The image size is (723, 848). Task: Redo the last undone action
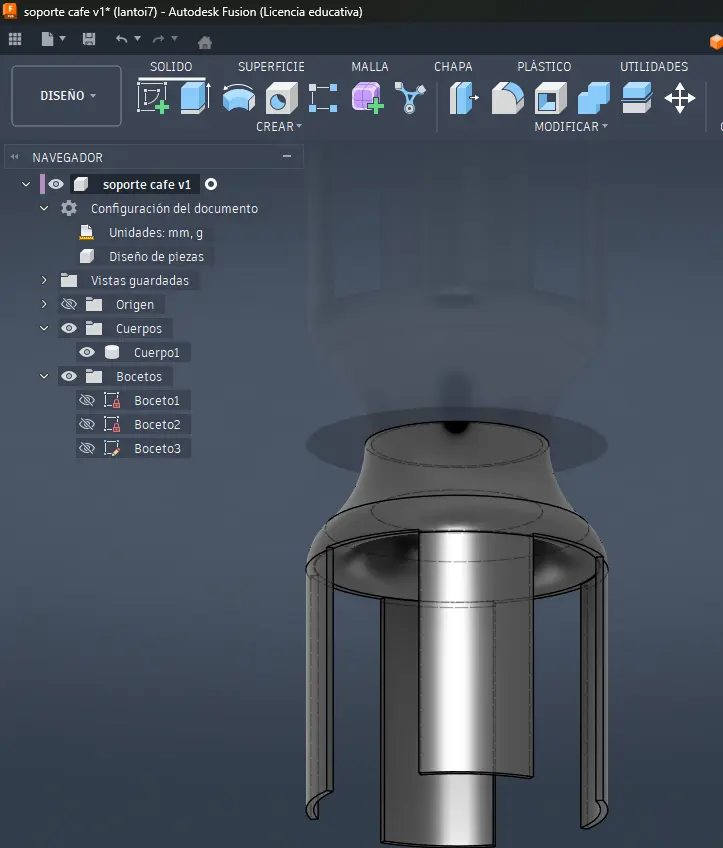[158, 39]
